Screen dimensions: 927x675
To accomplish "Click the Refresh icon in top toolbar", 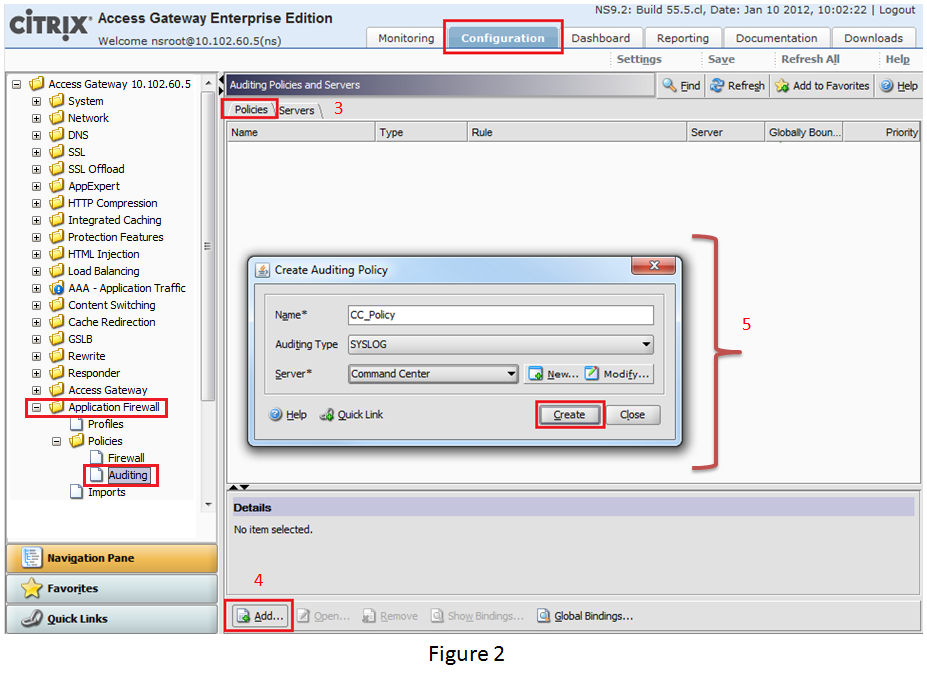I will coord(717,86).
